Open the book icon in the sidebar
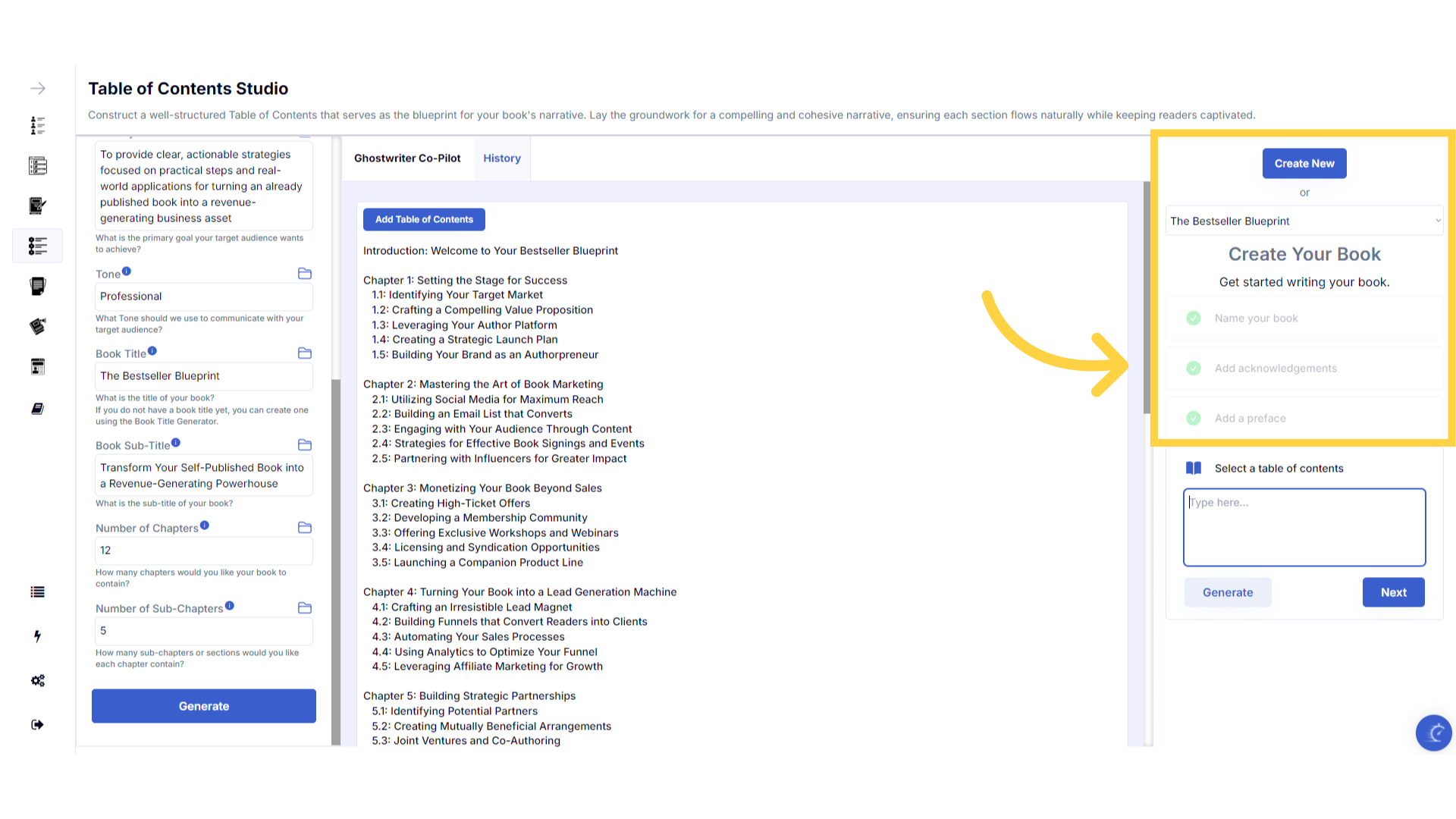This screenshot has height=819, width=1456. click(x=38, y=409)
